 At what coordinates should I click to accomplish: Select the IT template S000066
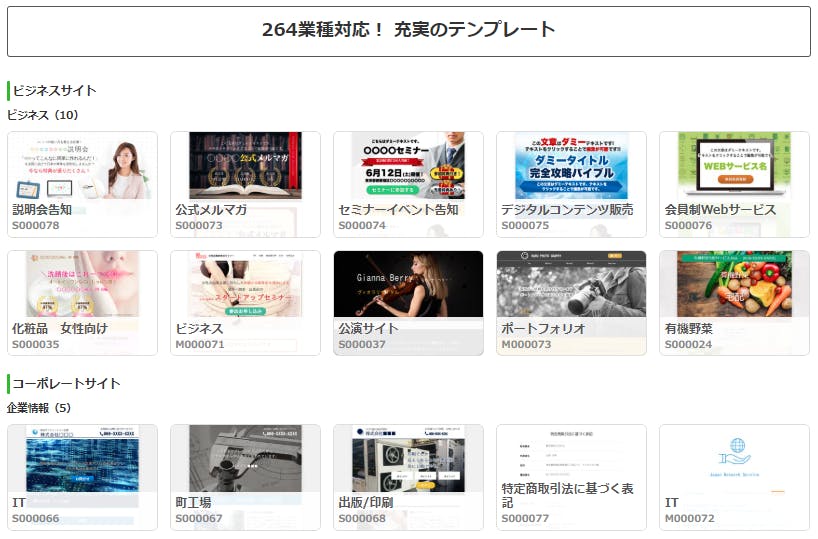pos(82,476)
